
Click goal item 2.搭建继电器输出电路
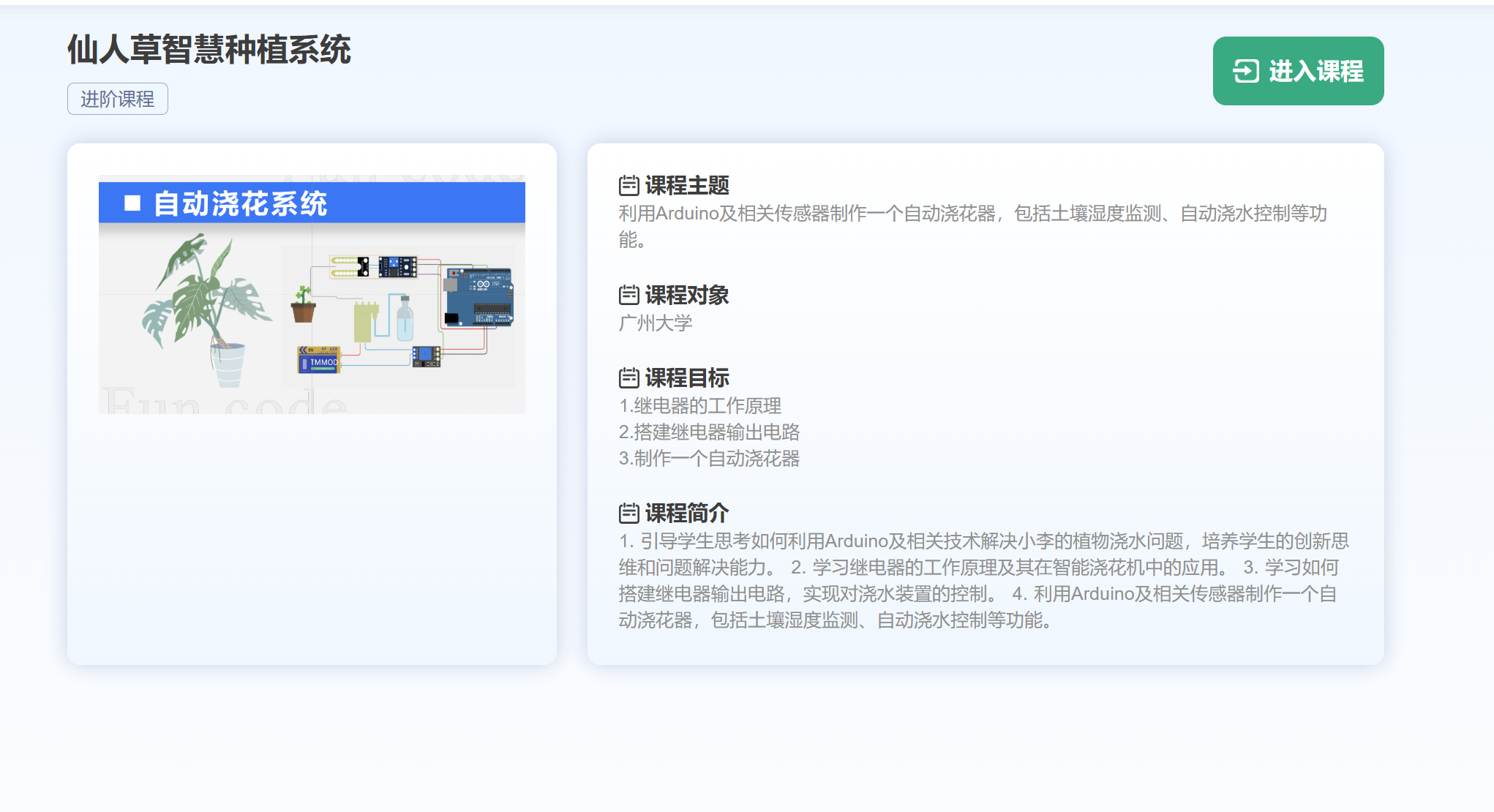[709, 432]
